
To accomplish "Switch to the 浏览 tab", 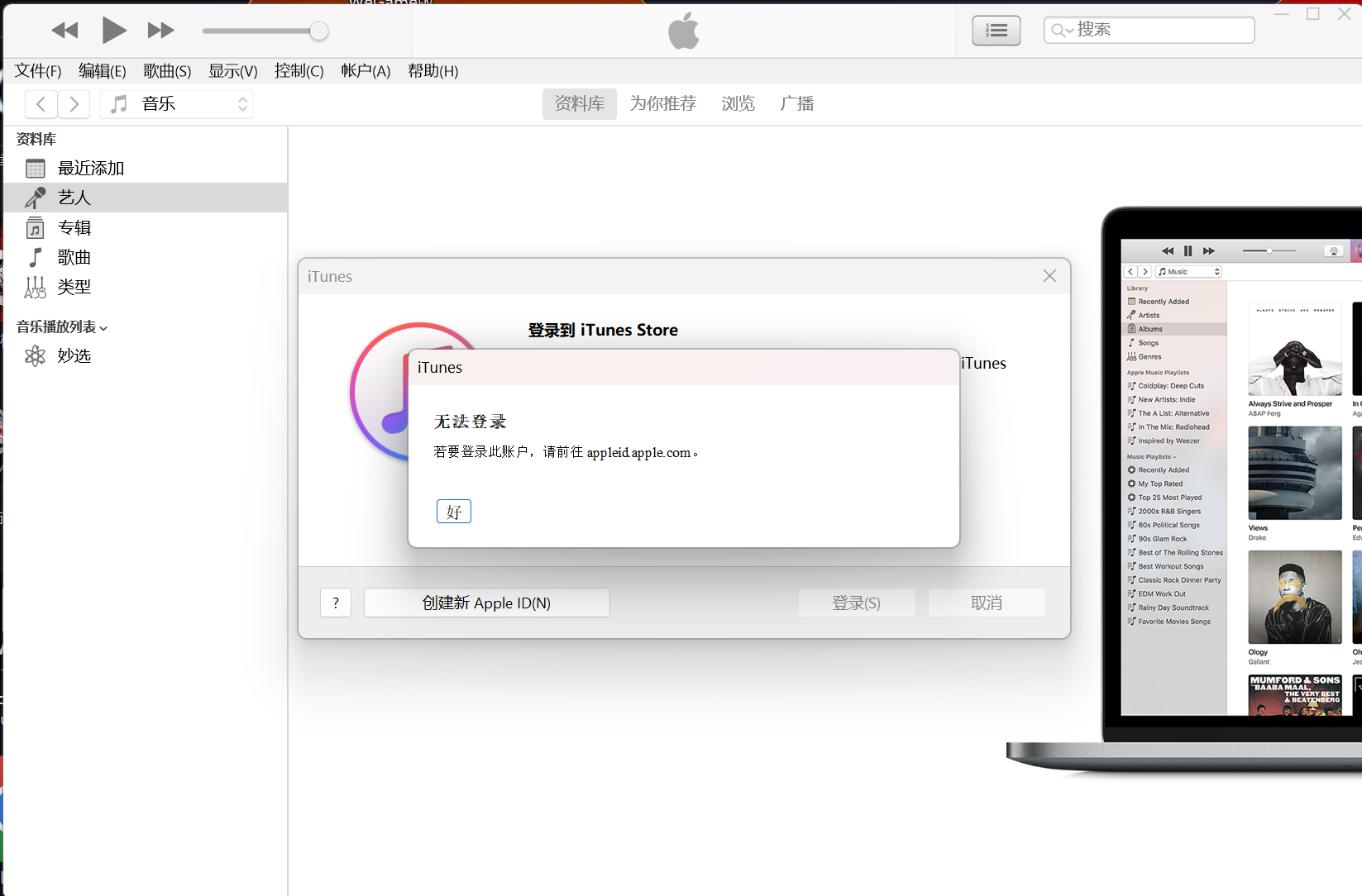I will [x=738, y=104].
